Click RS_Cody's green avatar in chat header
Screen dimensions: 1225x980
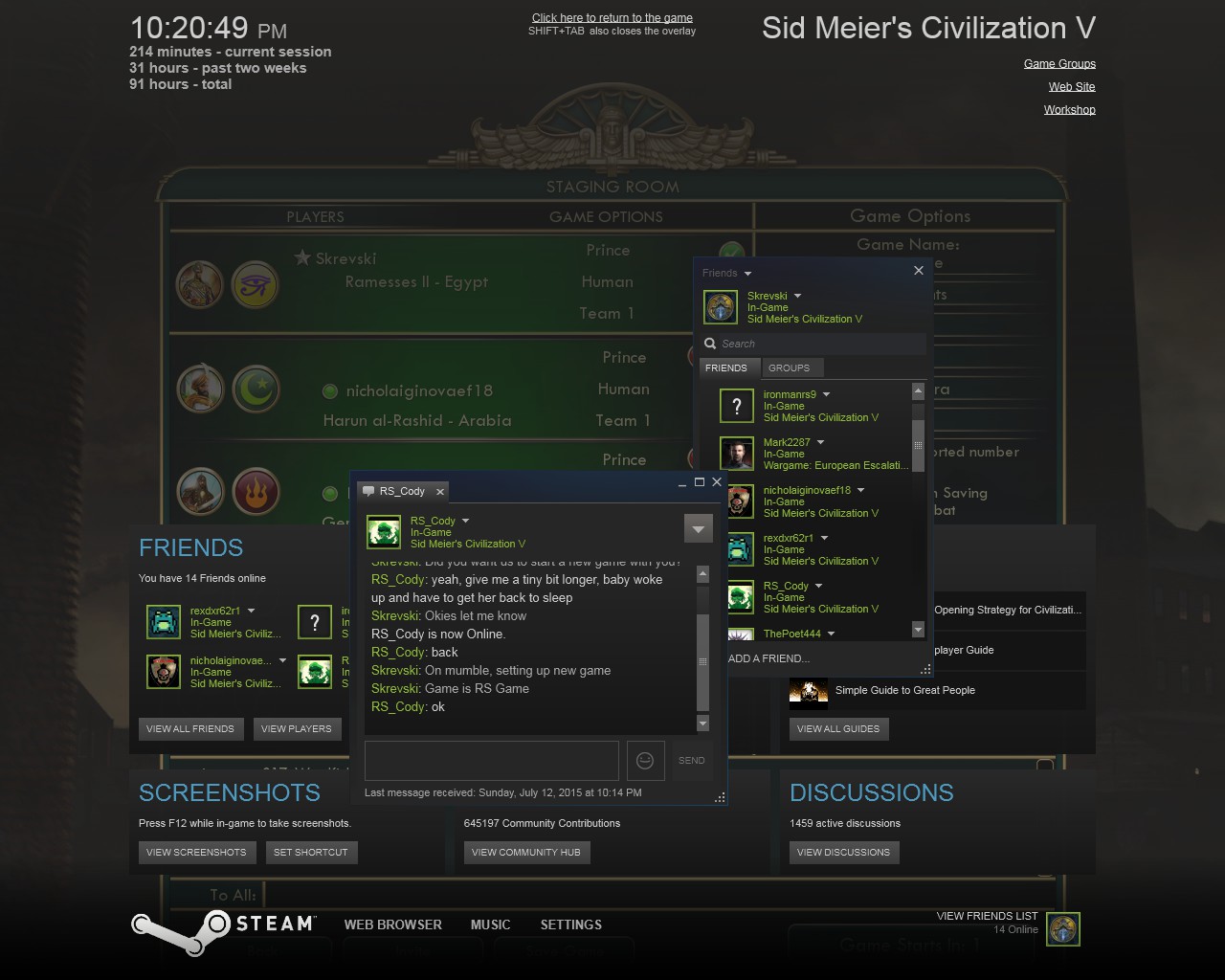point(384,532)
